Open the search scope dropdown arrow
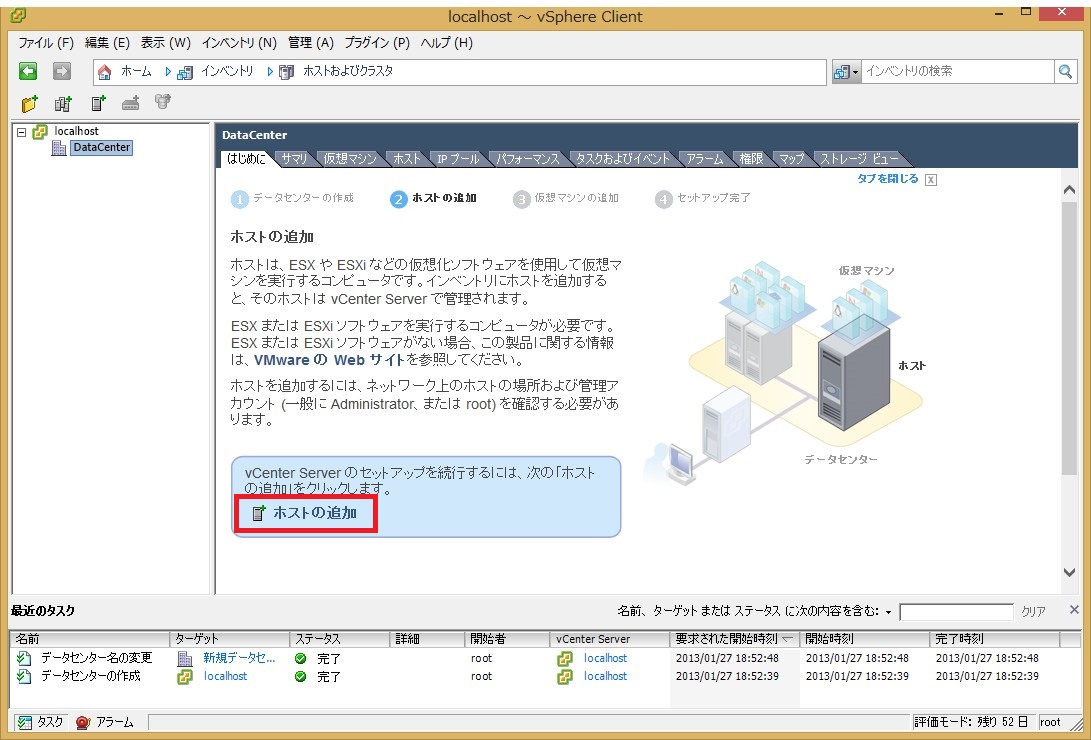Screen dimensions: 1091x740 (x=856, y=72)
